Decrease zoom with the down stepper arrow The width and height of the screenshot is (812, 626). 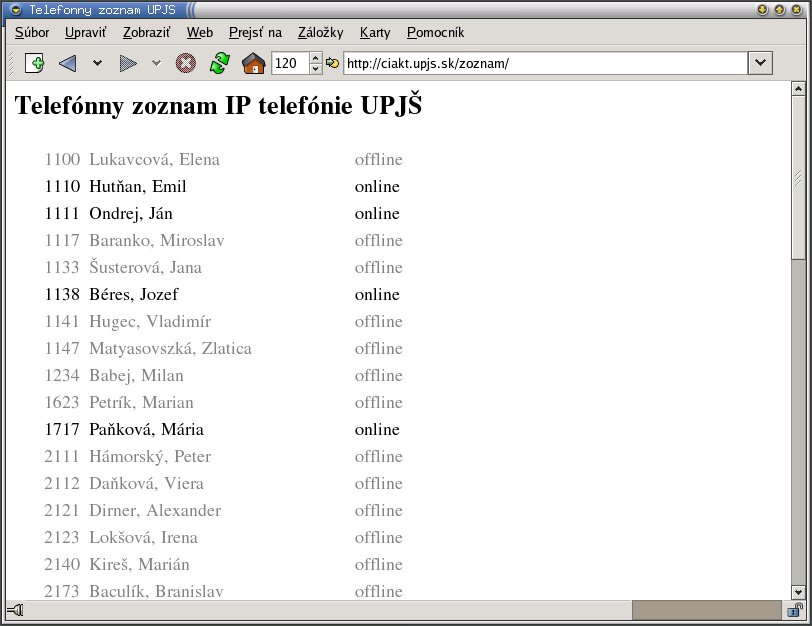316,69
